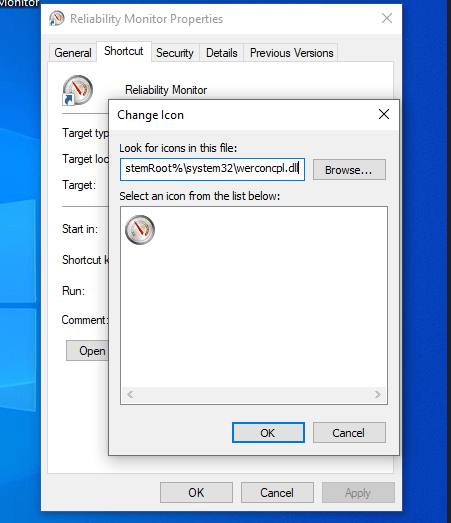The width and height of the screenshot is (451, 523).
Task: Select the gauge icon in the icon list
Action: (140, 230)
